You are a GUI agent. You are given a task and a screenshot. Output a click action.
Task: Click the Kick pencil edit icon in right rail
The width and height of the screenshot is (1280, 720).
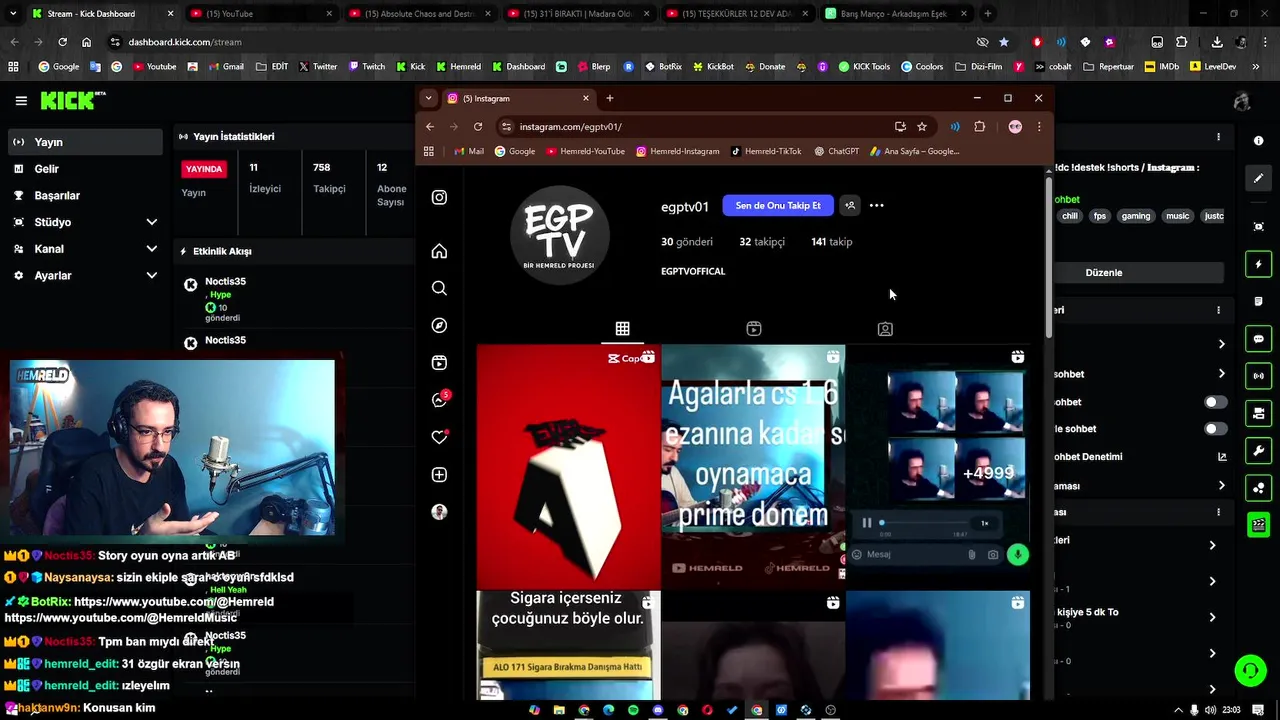[1259, 178]
